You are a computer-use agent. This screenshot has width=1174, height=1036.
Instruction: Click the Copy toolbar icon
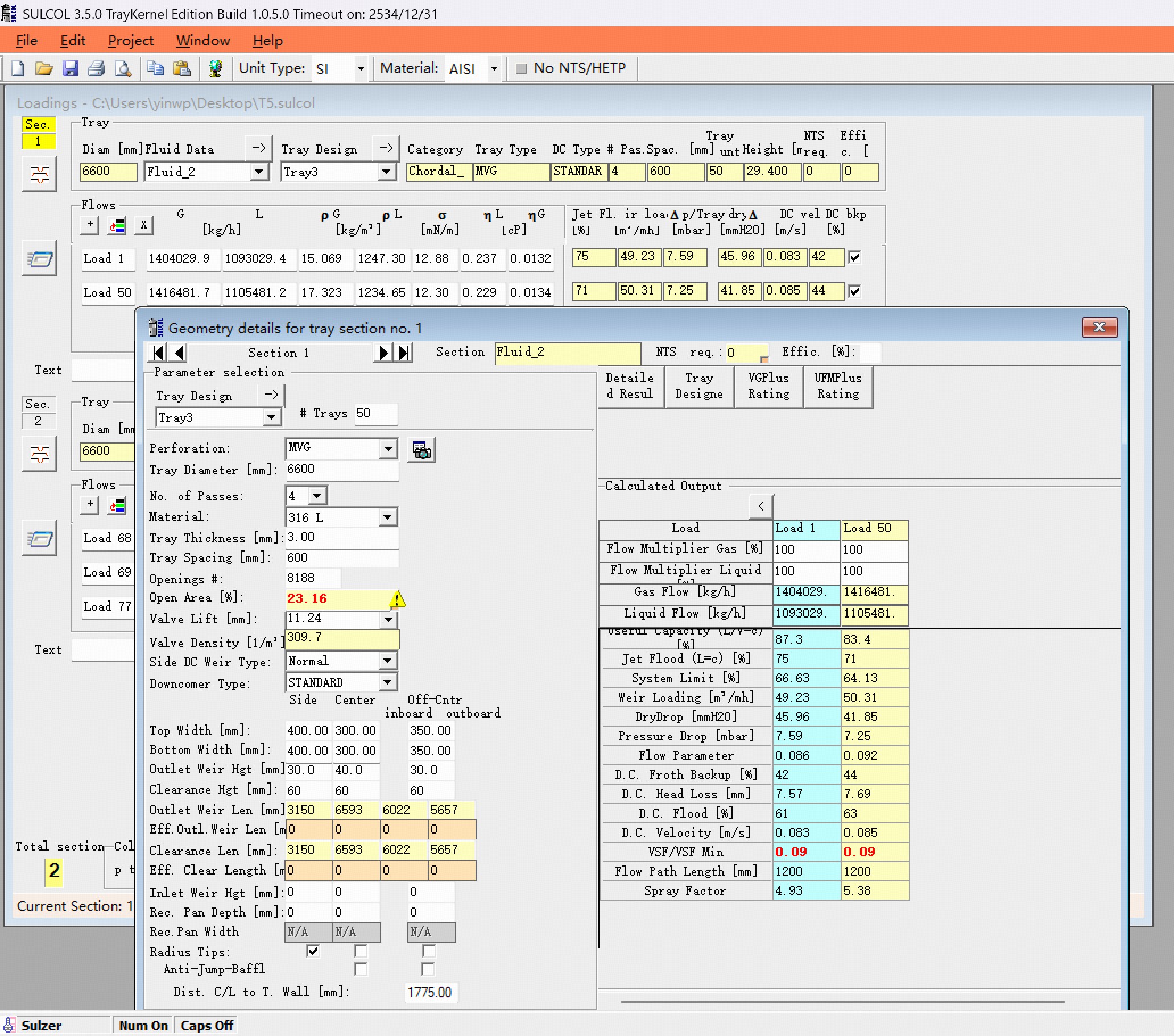(155, 69)
